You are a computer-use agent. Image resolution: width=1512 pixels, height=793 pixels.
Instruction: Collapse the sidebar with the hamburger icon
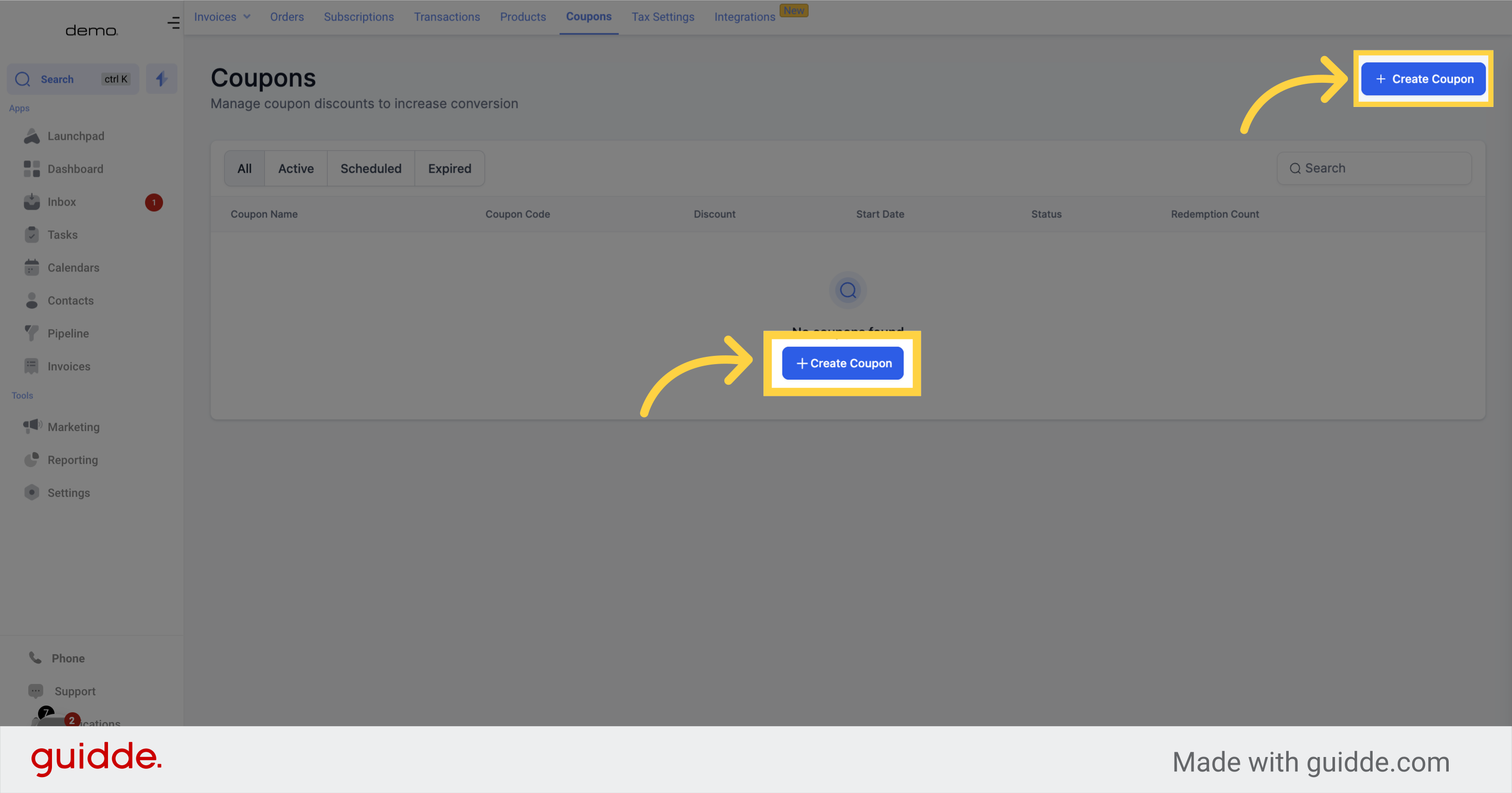[x=173, y=23]
